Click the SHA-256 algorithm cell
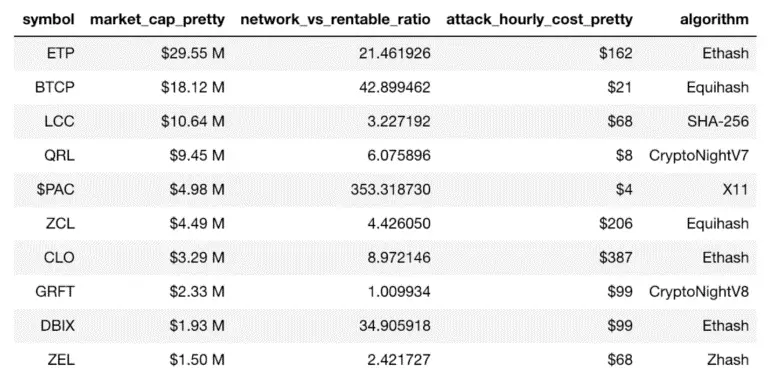The height and width of the screenshot is (389, 768). click(x=718, y=121)
